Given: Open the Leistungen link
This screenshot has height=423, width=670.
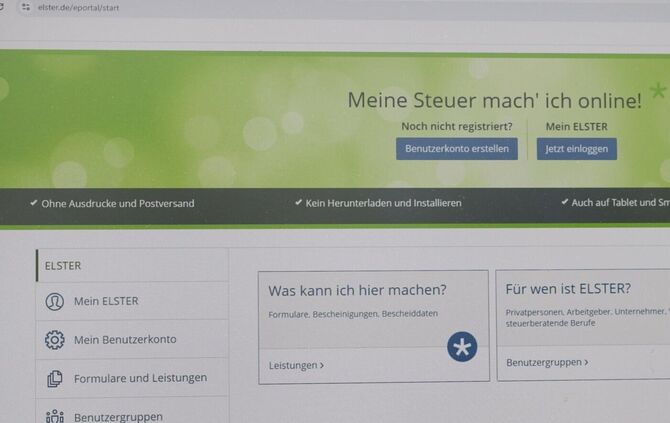Looking at the screenshot, I should point(296,366).
